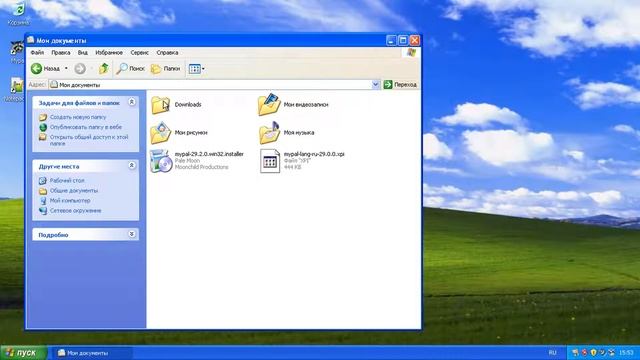Image resolution: width=640 pixels, height=360 pixels.
Task: Open the Views mode dropdown button
Action: (197, 69)
